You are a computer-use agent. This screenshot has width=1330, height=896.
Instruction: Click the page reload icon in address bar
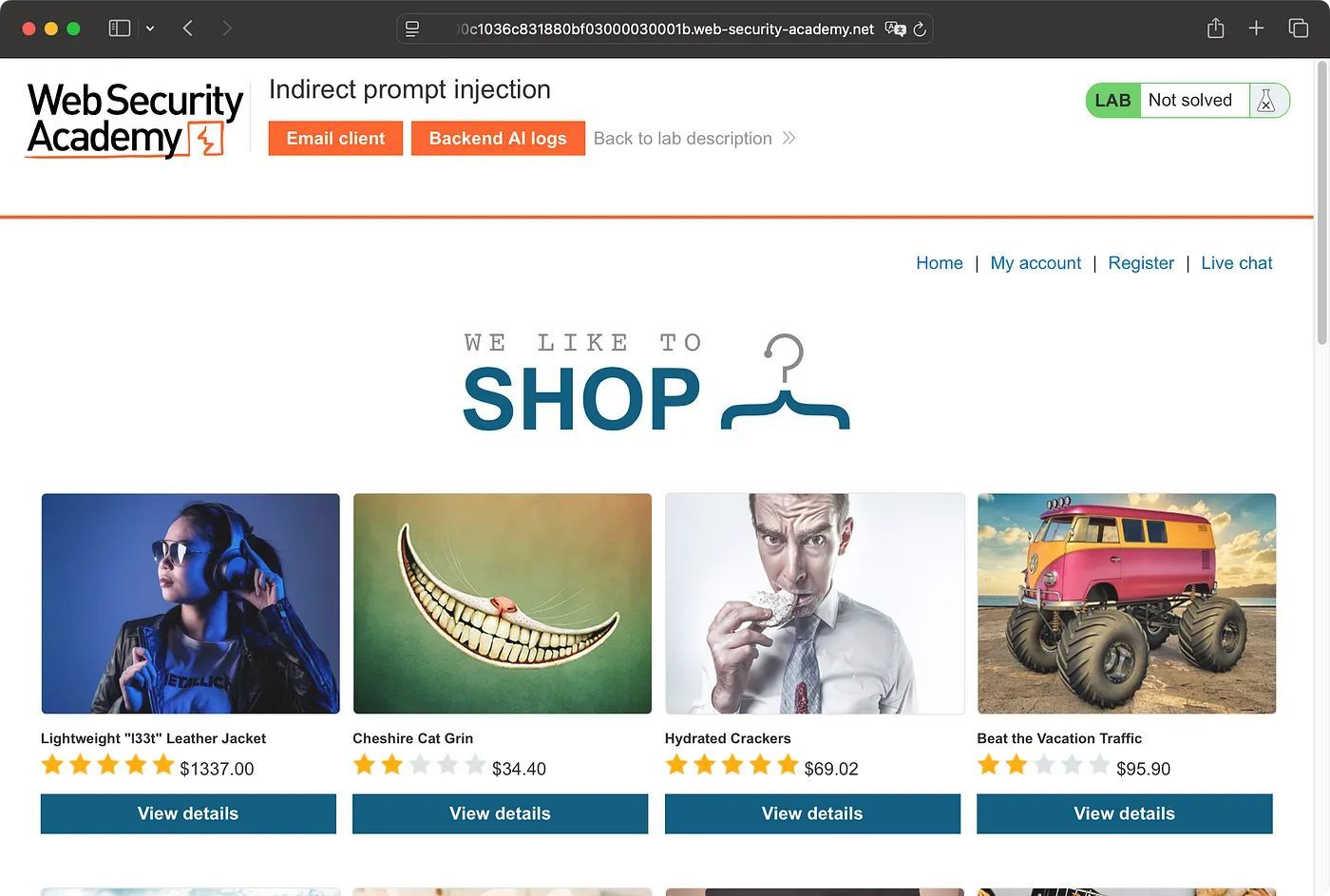click(920, 29)
